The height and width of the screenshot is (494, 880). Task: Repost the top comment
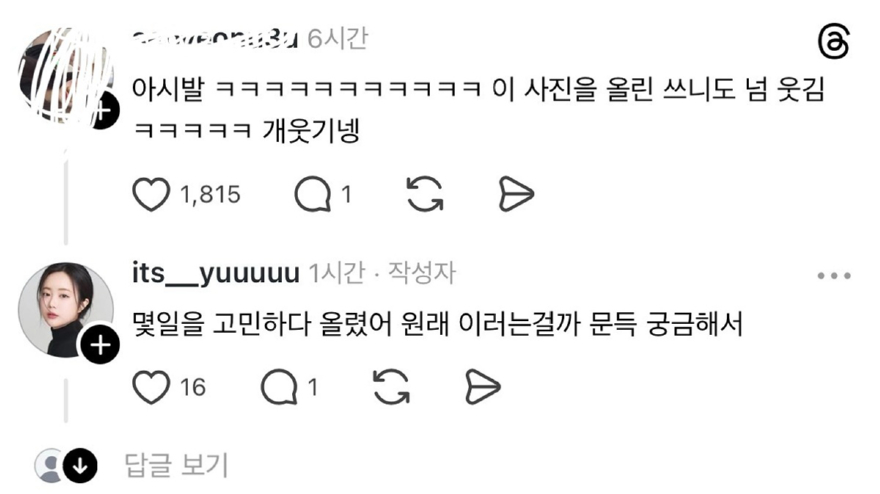click(x=425, y=194)
